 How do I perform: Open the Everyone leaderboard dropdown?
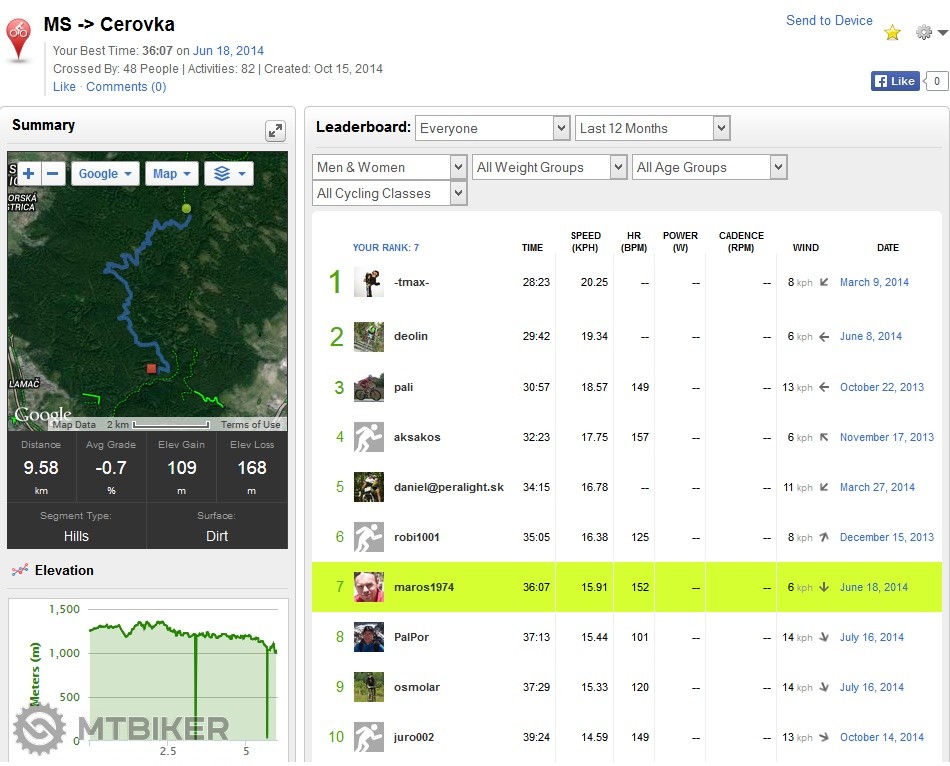point(492,128)
